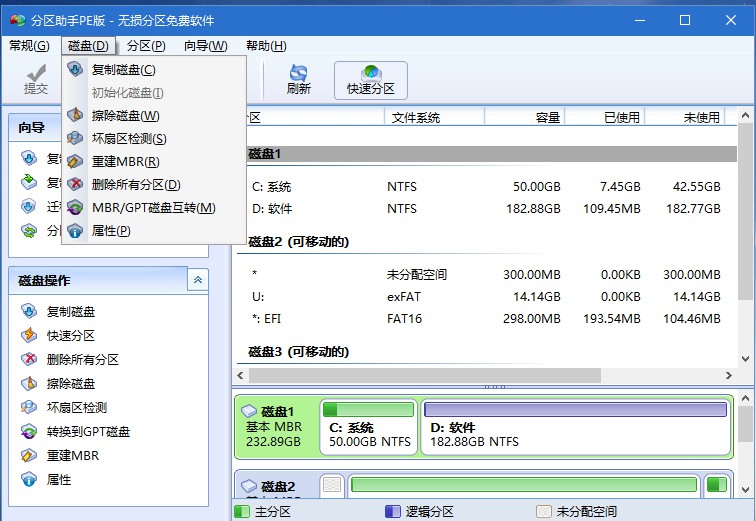Select C: 系统 block in disk map

[x=369, y=427]
